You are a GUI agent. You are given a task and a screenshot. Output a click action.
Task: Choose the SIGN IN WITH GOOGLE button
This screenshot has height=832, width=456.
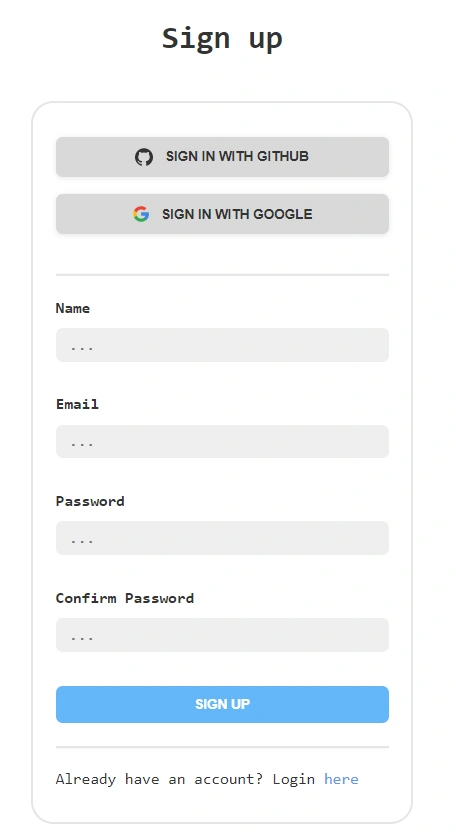pyautogui.click(x=222, y=214)
